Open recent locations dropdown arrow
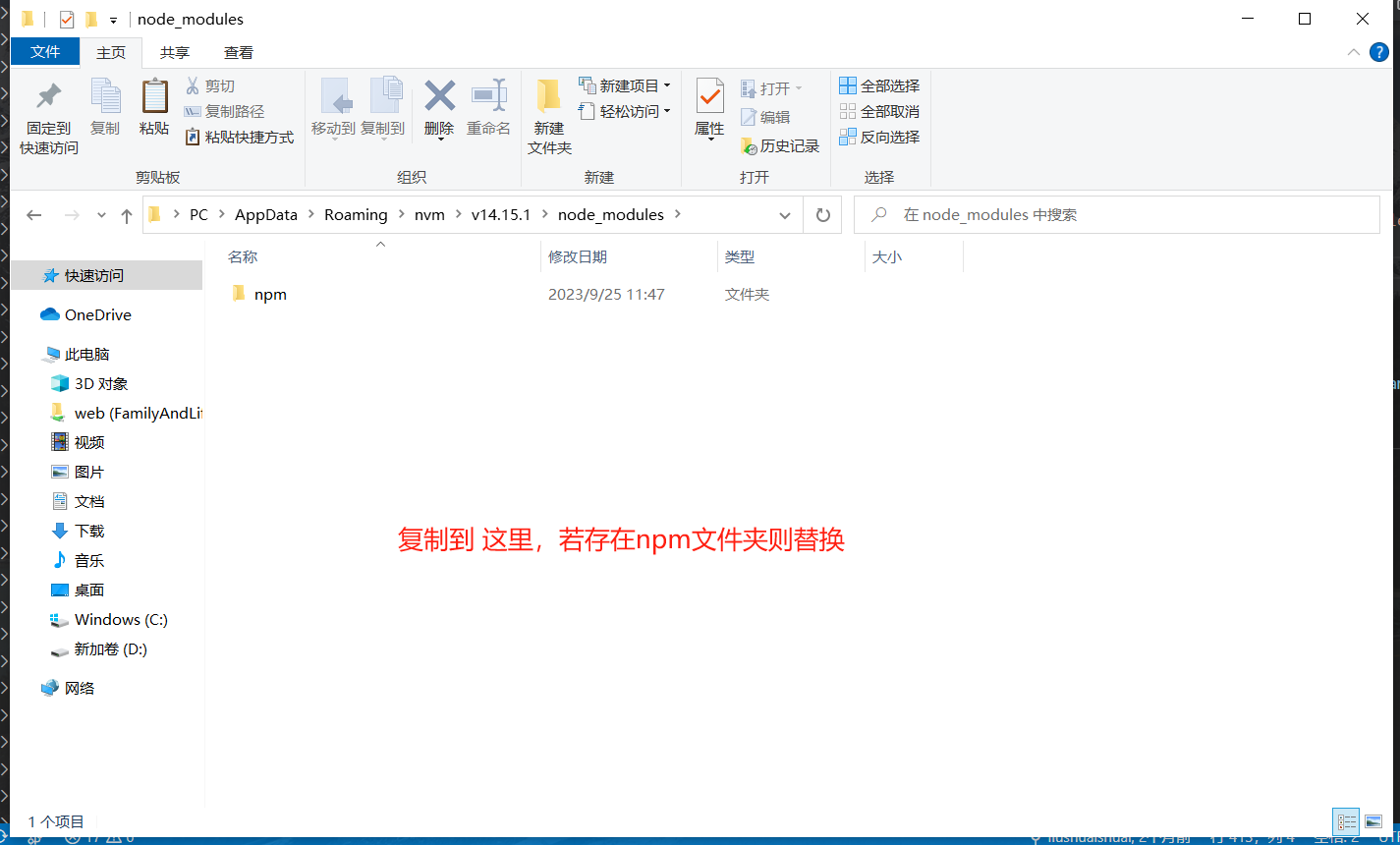The height and width of the screenshot is (845, 1400). click(101, 215)
